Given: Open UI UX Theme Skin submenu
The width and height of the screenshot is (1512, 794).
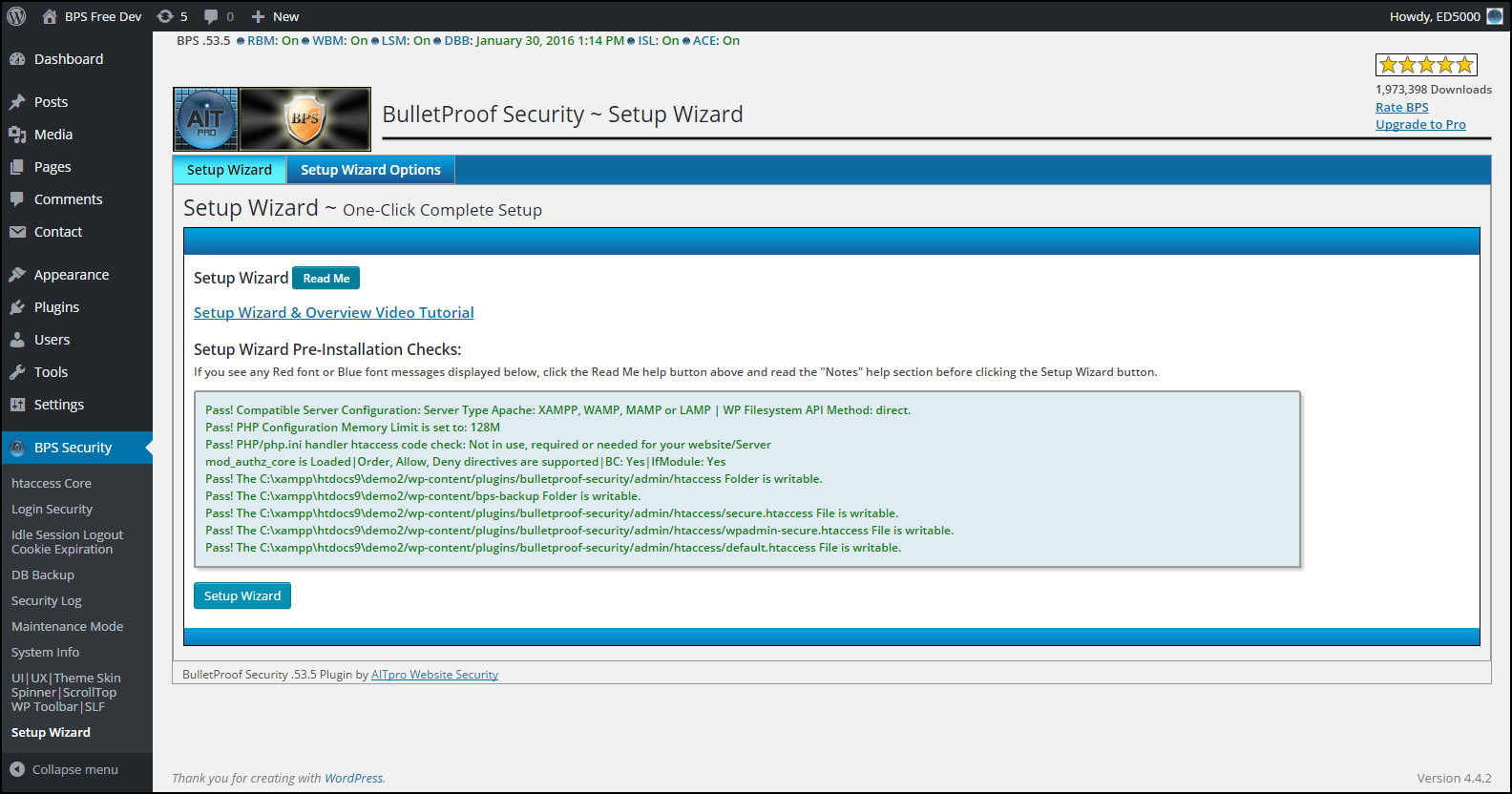Looking at the screenshot, I should click(66, 693).
